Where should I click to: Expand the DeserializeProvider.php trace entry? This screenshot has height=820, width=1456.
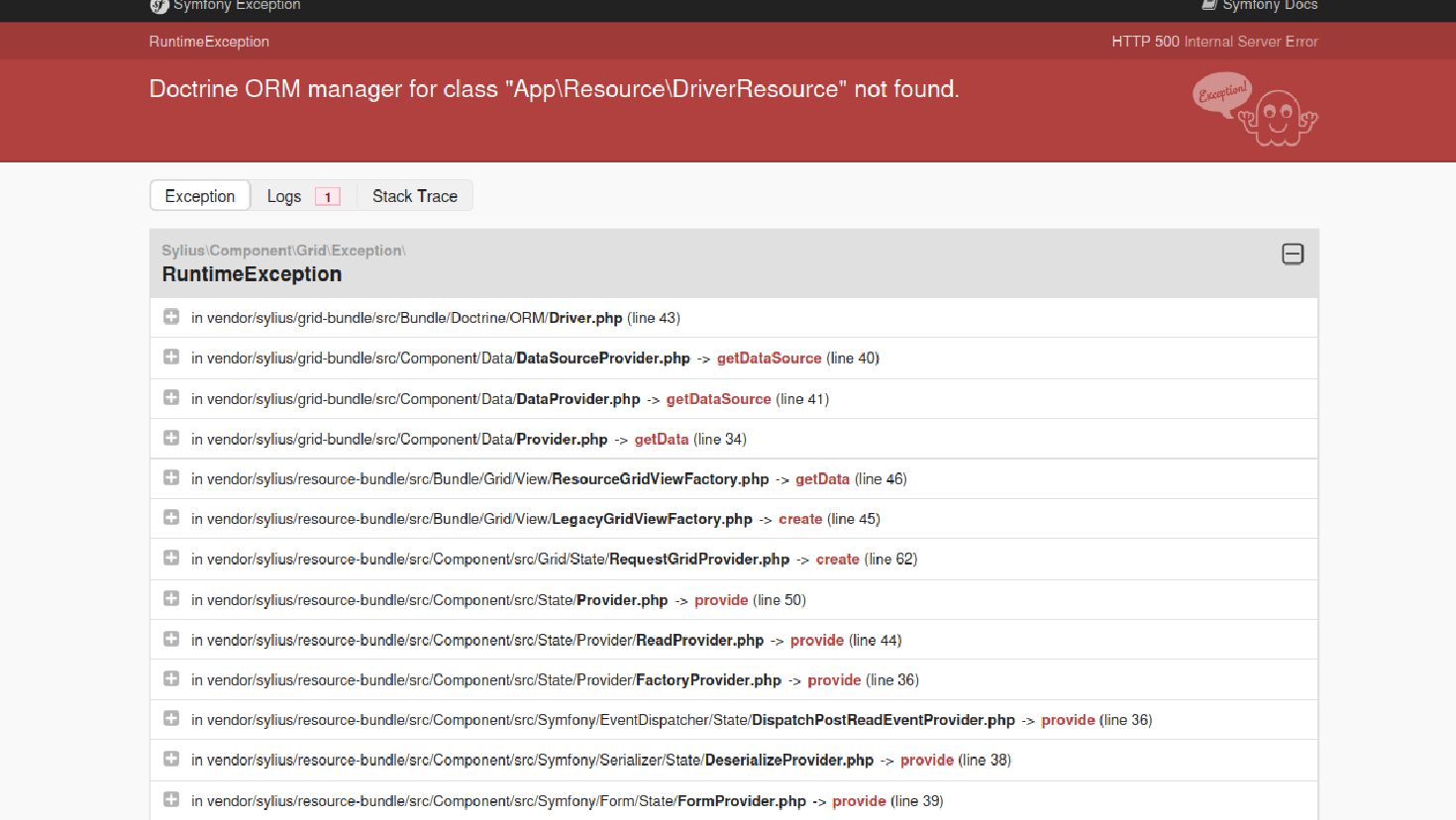point(171,759)
